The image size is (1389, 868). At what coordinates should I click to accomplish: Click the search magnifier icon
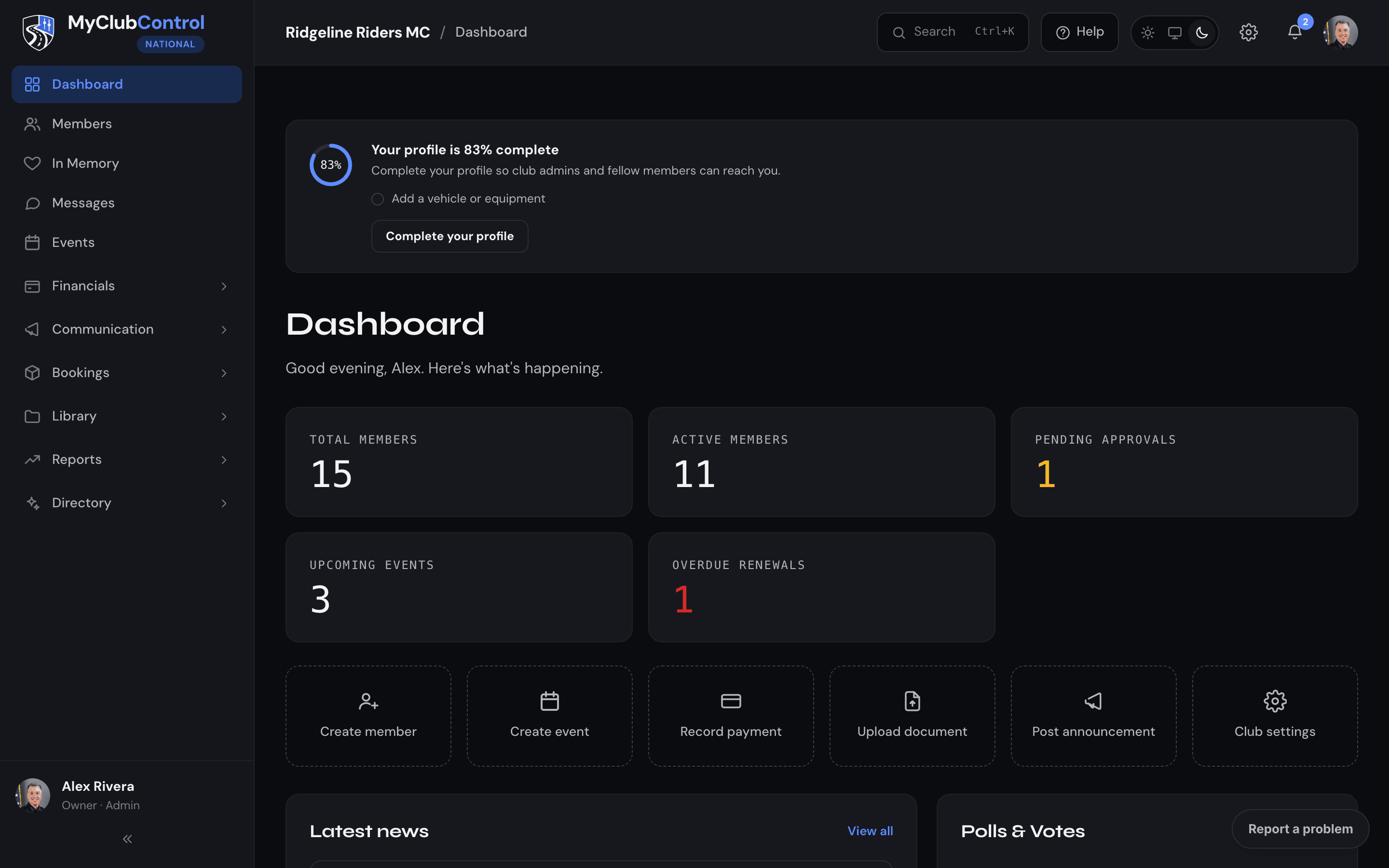click(899, 33)
